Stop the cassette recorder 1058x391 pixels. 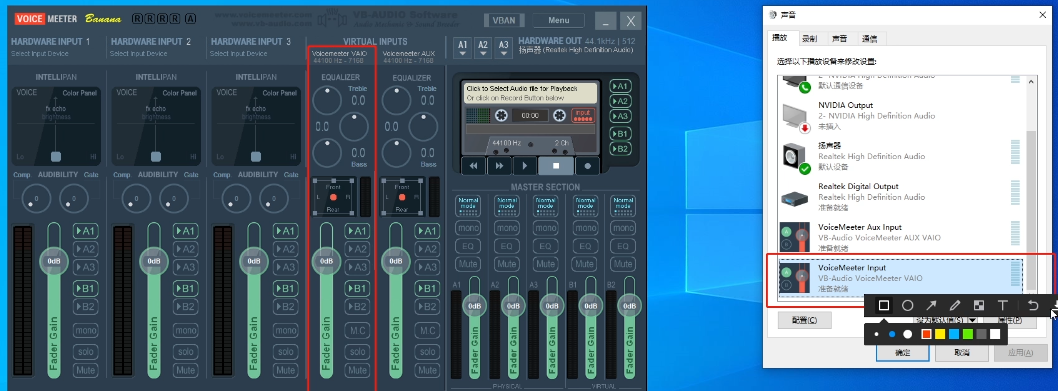click(556, 165)
